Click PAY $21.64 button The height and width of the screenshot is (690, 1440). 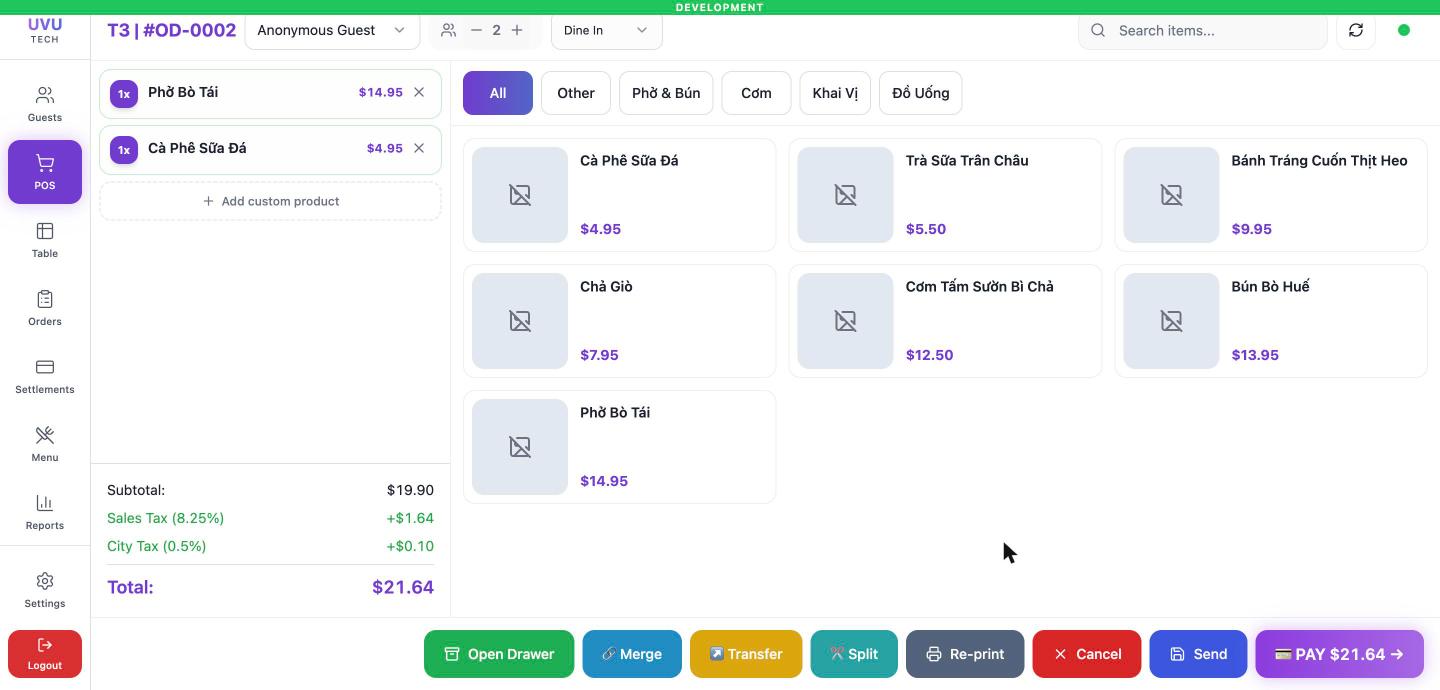tap(1339, 654)
